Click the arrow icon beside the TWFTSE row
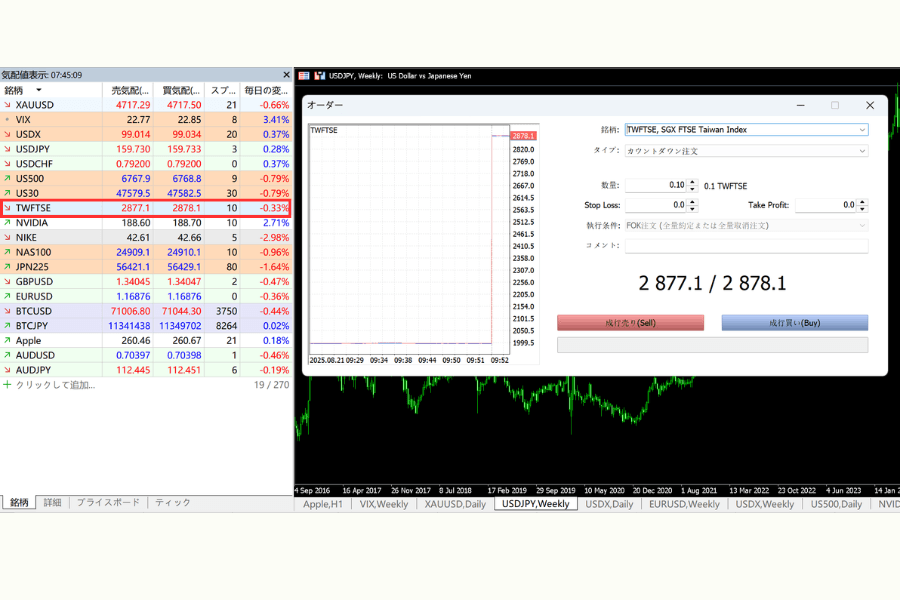Image resolution: width=900 pixels, height=600 pixels. point(7,208)
